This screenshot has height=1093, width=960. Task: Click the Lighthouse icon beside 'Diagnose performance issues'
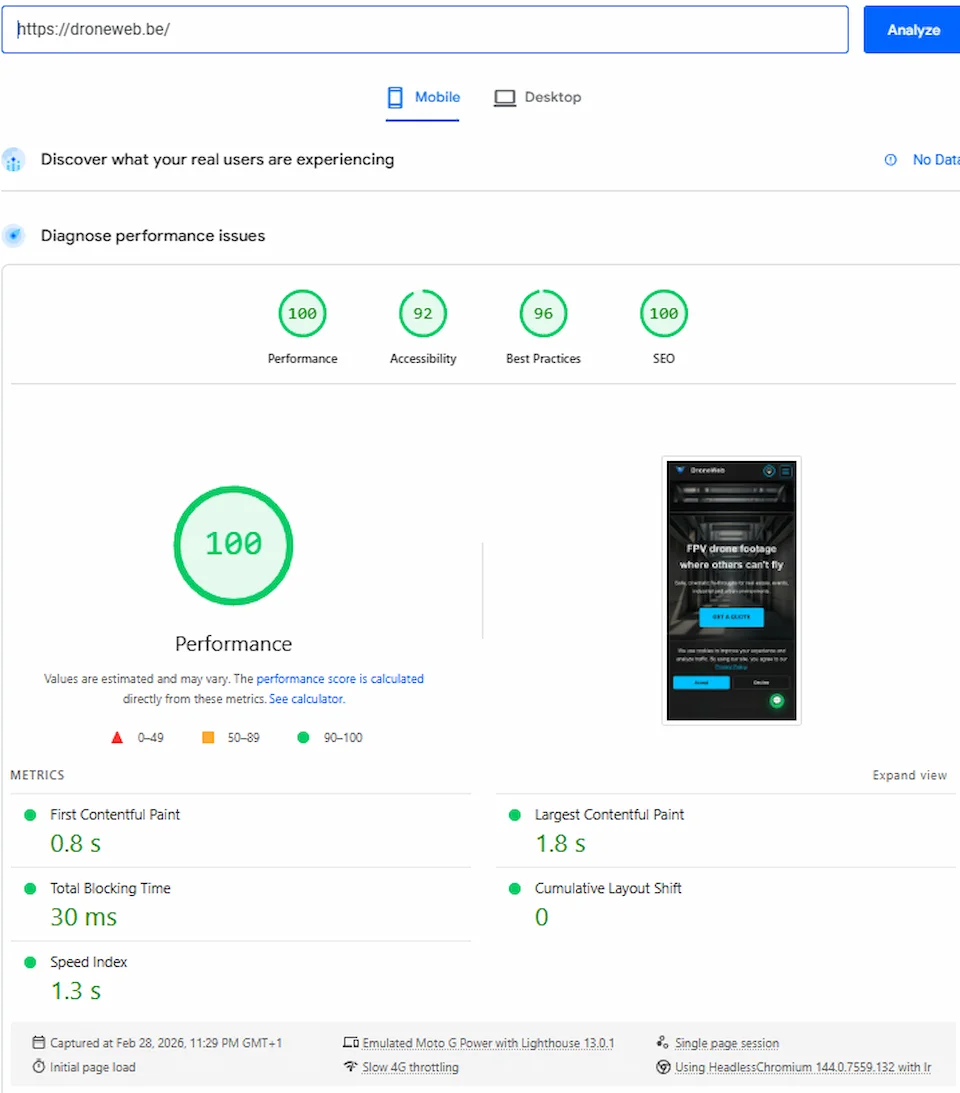click(x=14, y=235)
